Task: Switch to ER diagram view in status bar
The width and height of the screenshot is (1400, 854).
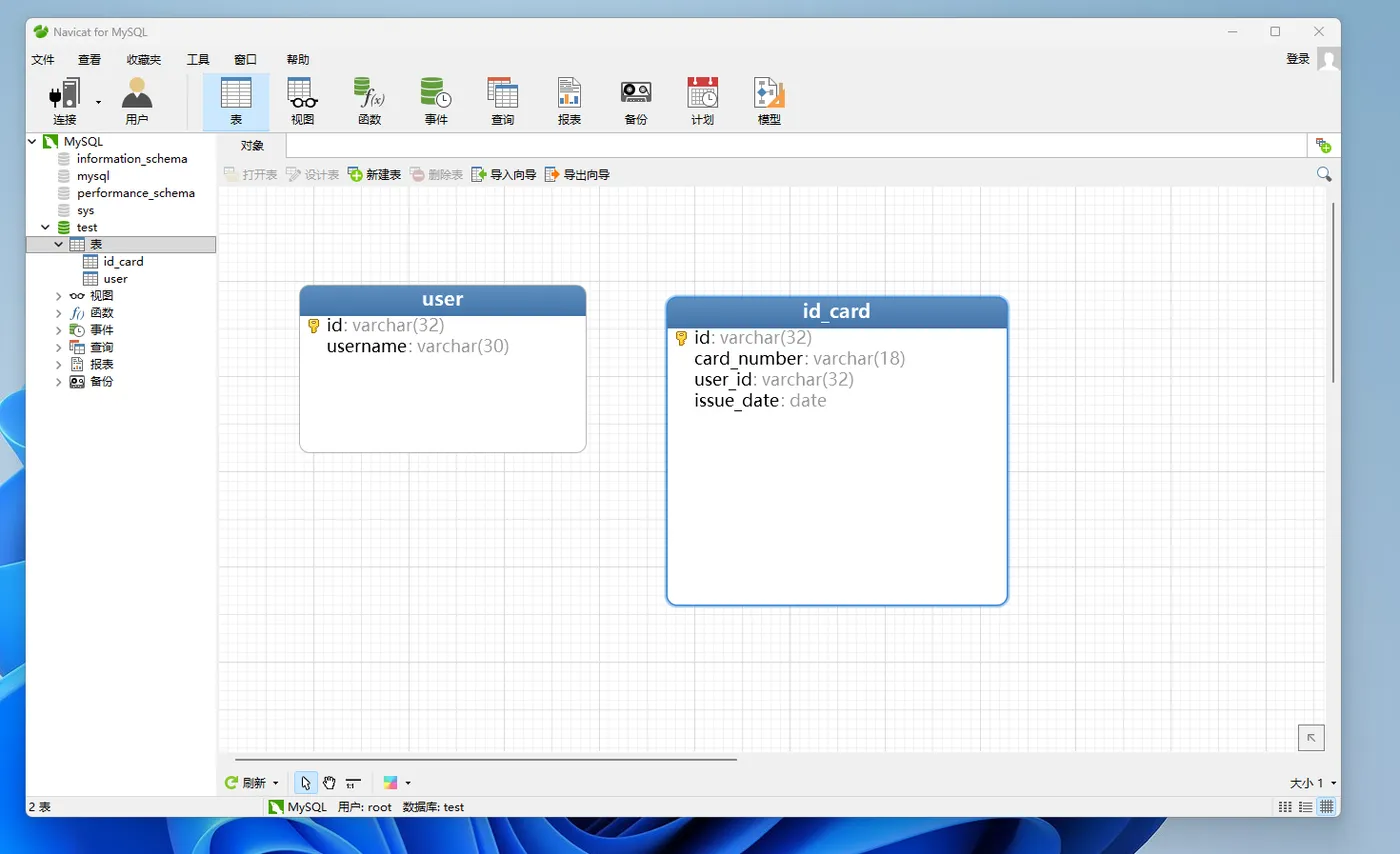Action: point(1327,807)
